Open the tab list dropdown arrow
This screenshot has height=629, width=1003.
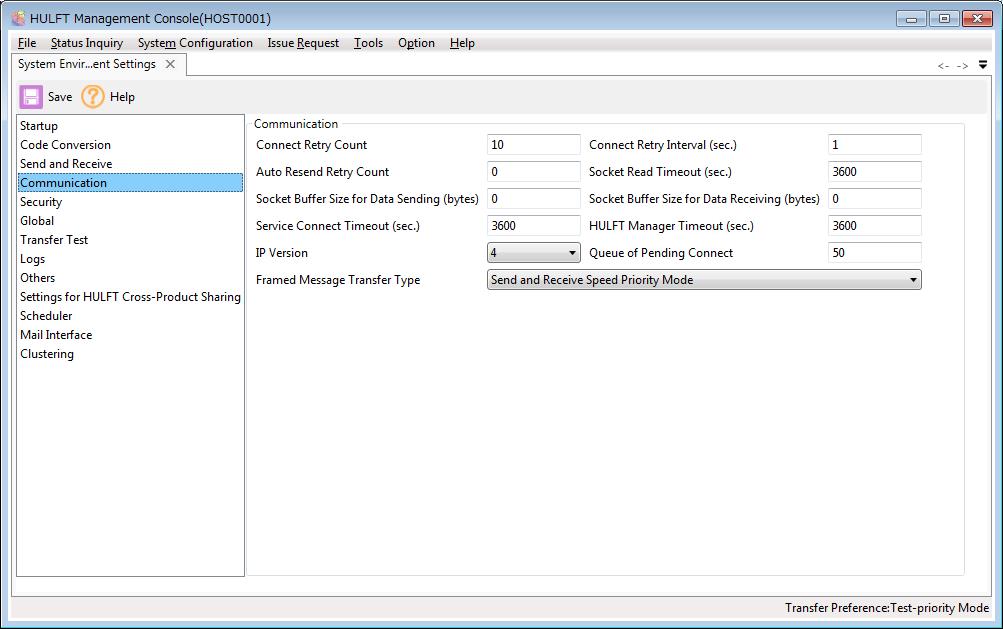tap(983, 65)
